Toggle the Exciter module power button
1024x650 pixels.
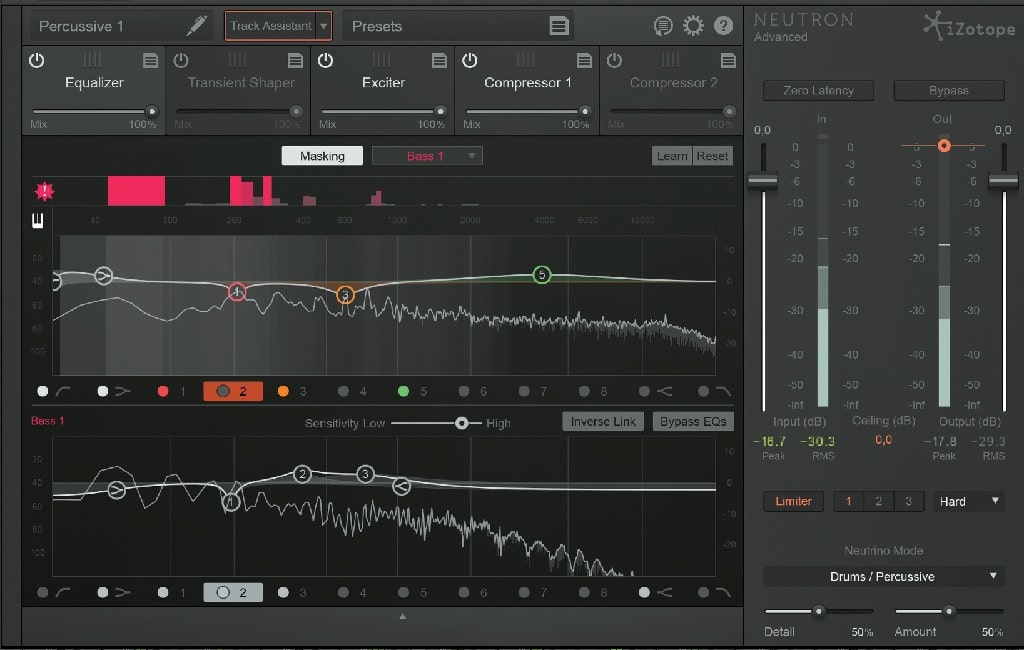pyautogui.click(x=325, y=61)
